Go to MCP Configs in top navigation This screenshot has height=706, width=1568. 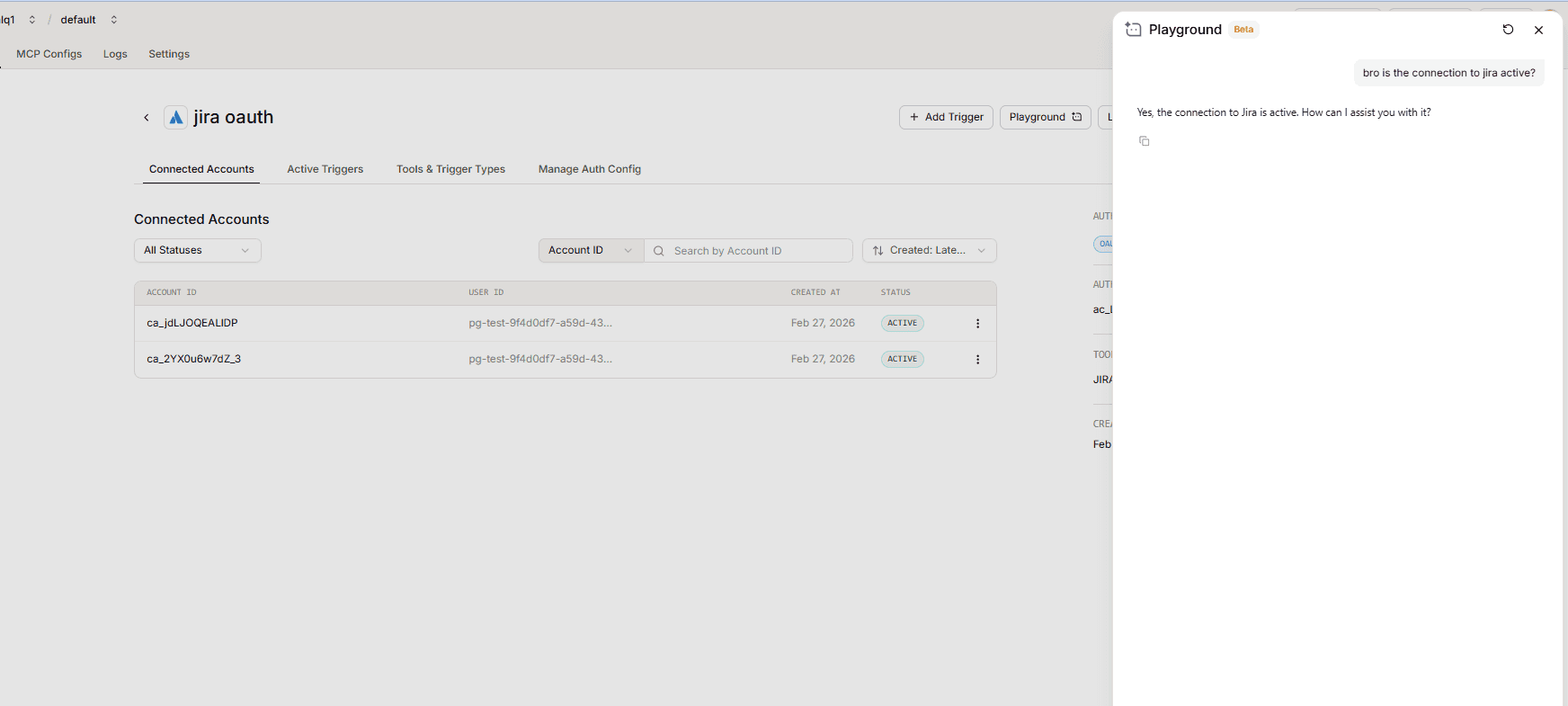[x=49, y=54]
